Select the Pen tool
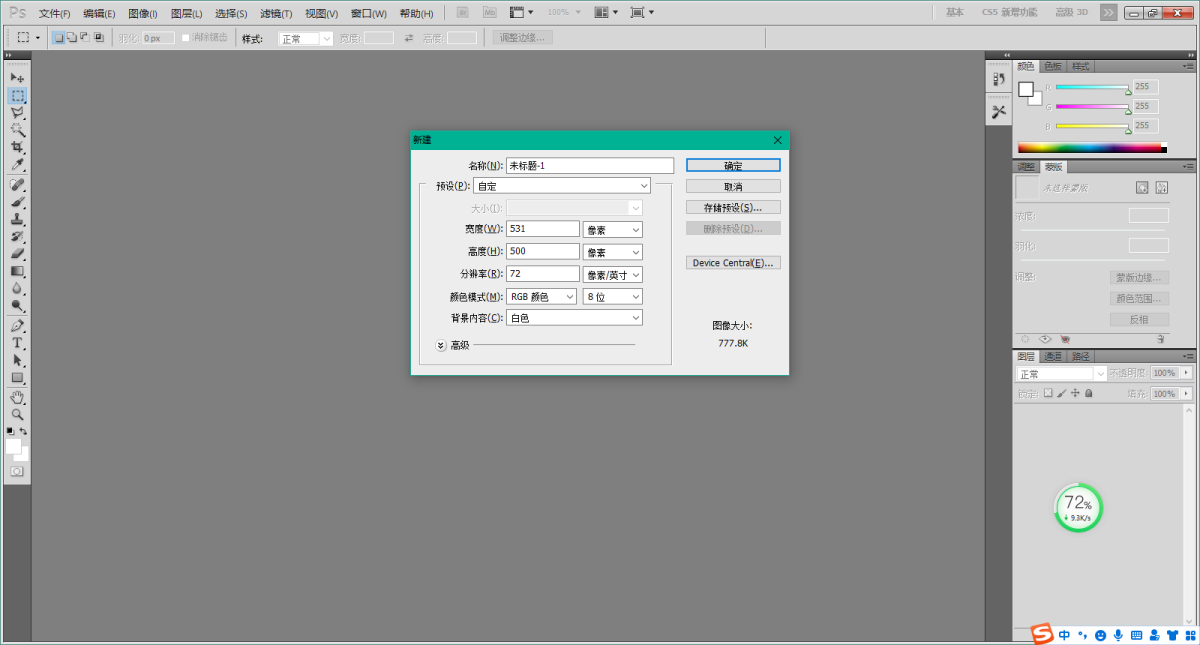This screenshot has width=1200, height=645. click(18, 326)
